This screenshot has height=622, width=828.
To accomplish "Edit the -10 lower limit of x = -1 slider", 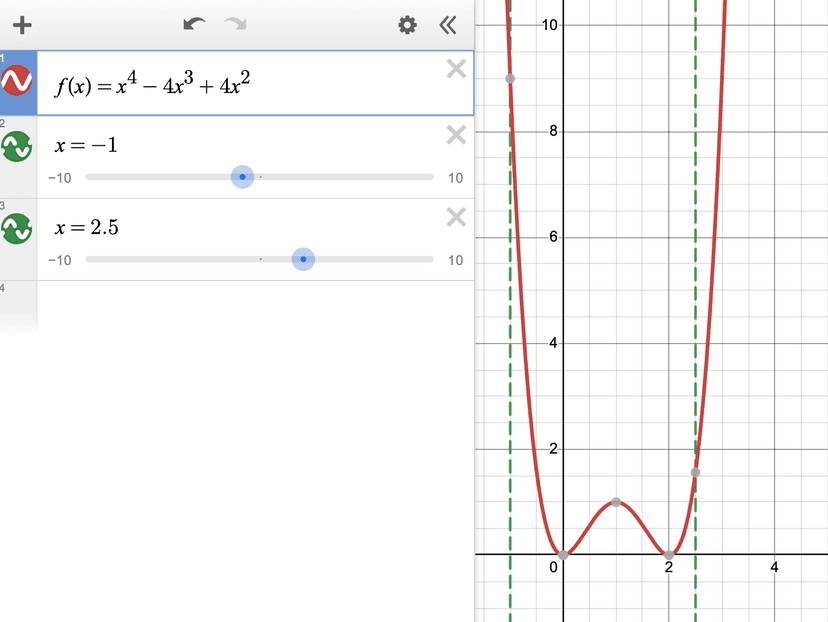I will (59, 178).
